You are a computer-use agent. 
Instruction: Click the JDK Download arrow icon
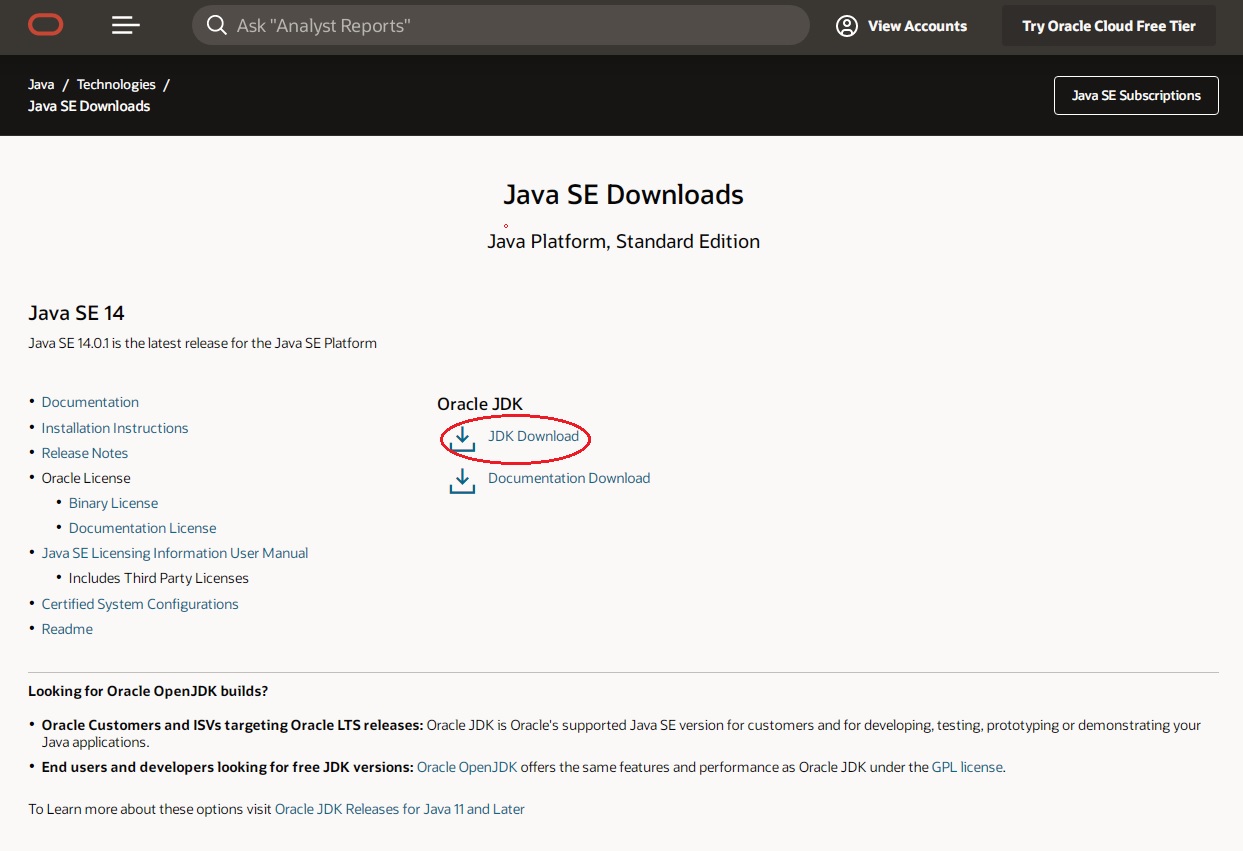[462, 439]
